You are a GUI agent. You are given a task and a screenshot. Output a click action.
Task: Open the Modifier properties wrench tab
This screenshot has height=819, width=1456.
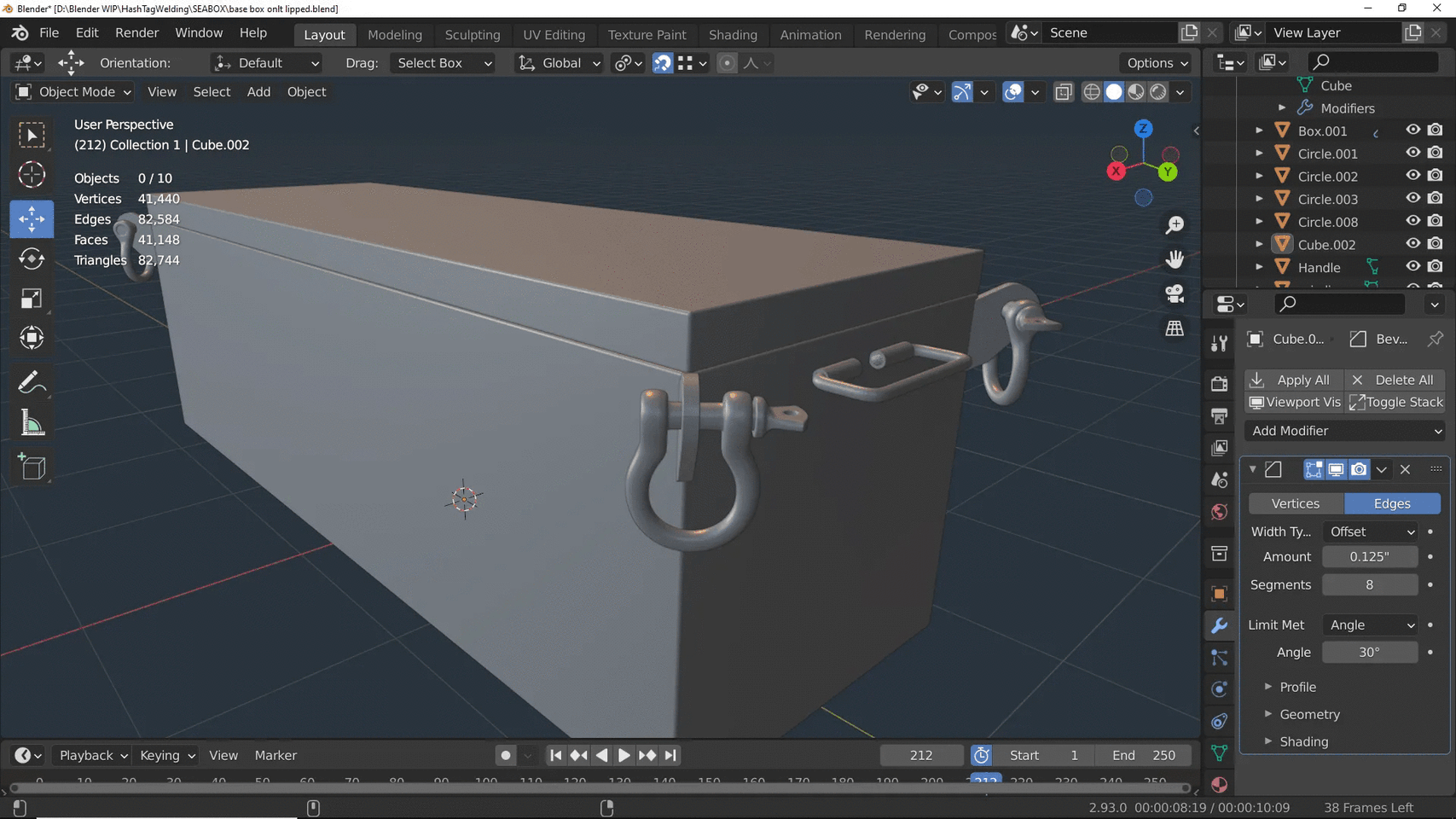coord(1220,625)
